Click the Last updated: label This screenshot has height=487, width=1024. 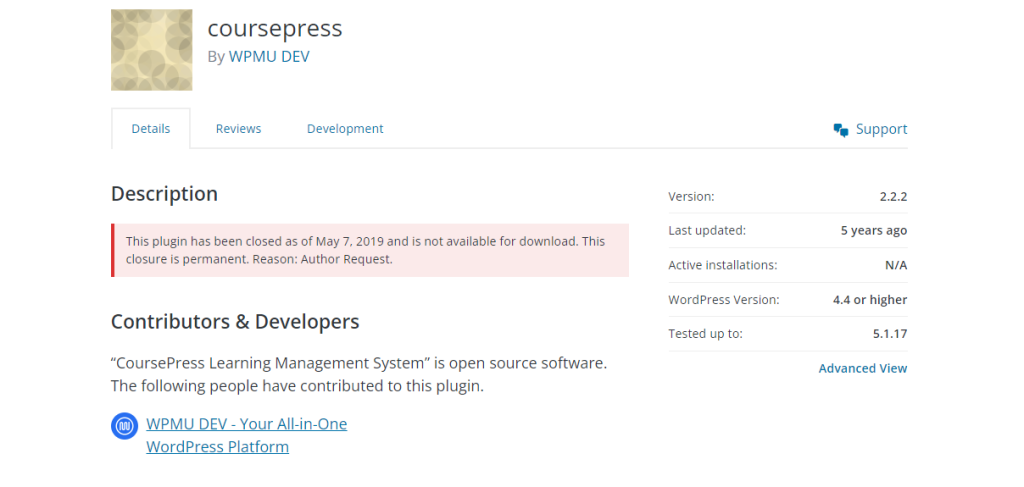707,230
